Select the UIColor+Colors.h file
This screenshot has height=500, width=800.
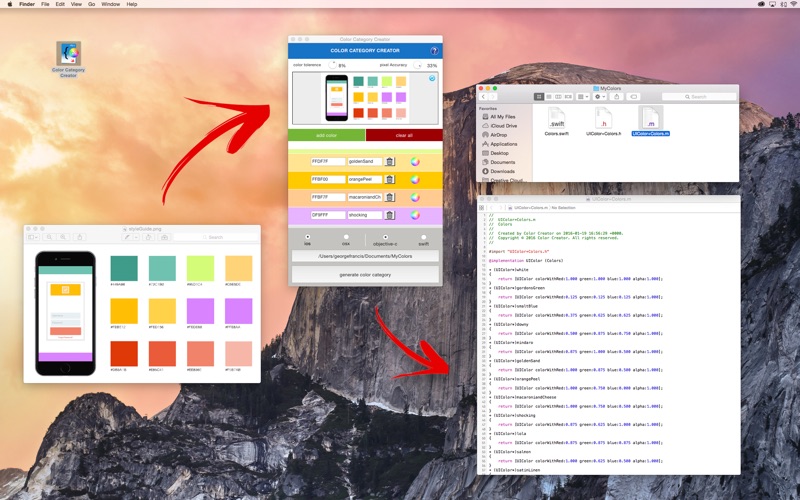(x=604, y=121)
